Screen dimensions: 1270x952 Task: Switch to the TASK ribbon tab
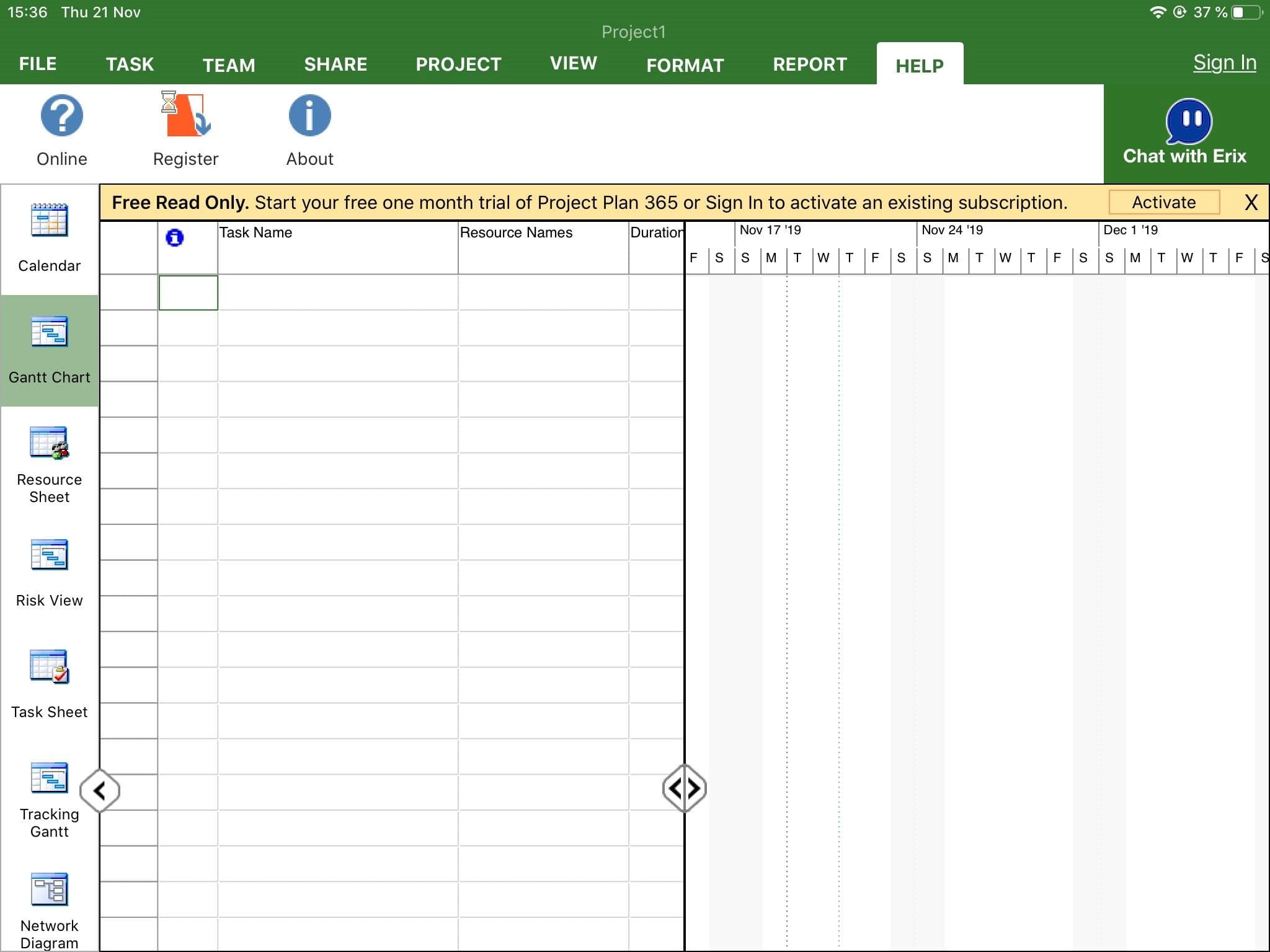click(130, 64)
